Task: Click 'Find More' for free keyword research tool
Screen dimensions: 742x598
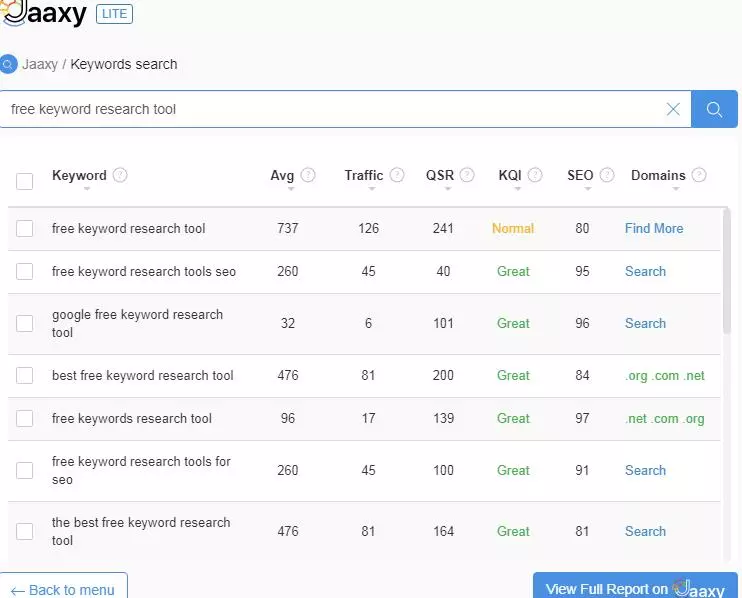Action: click(x=654, y=229)
